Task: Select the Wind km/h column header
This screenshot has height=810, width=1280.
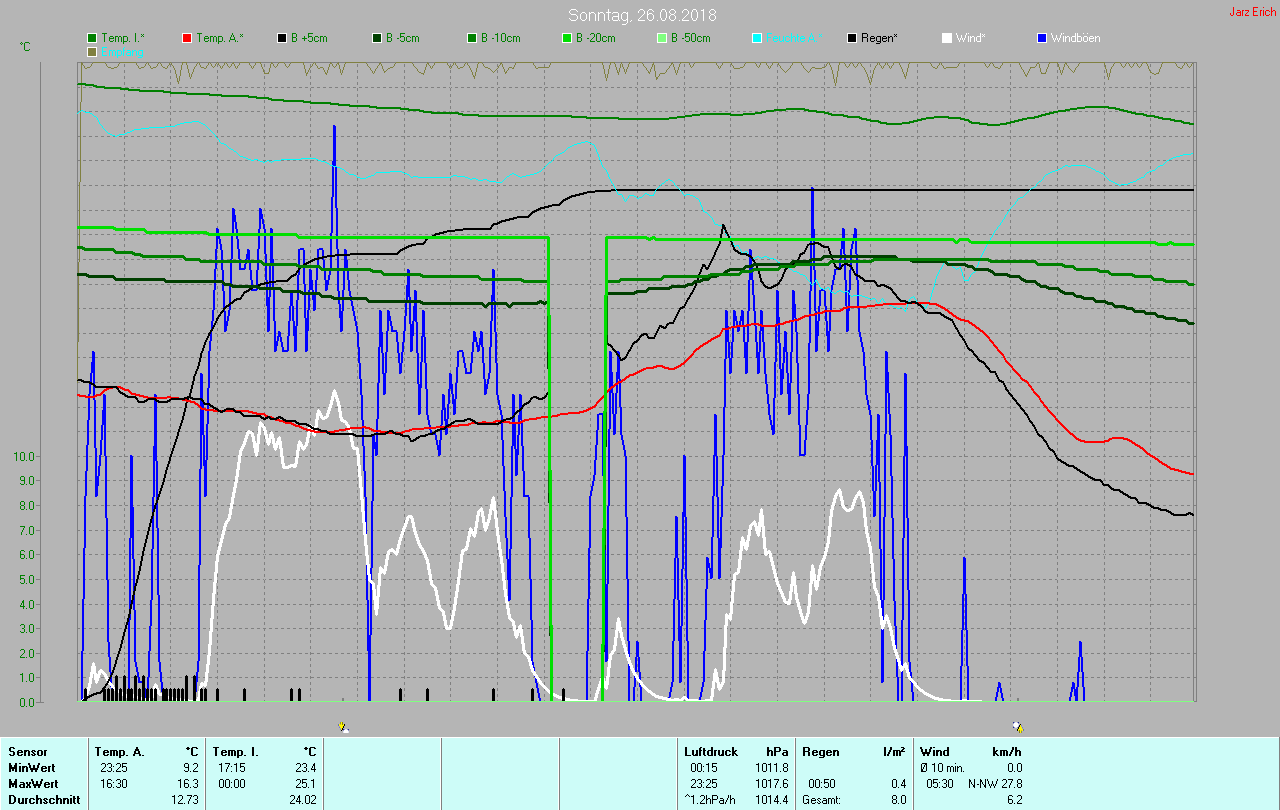Action: coord(934,751)
